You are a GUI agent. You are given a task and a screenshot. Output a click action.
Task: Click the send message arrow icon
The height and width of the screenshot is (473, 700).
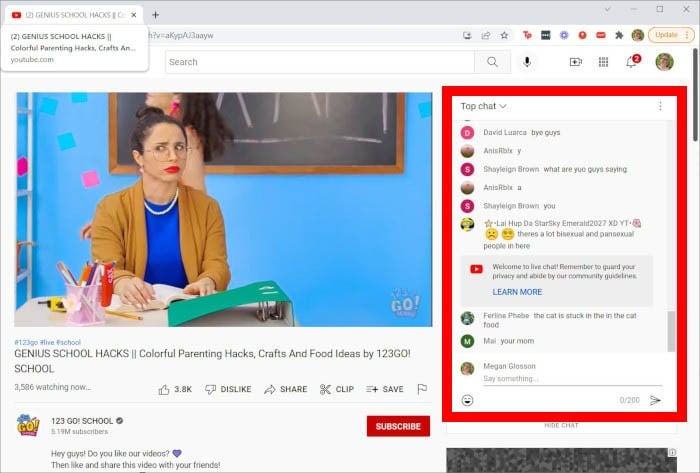(655, 400)
